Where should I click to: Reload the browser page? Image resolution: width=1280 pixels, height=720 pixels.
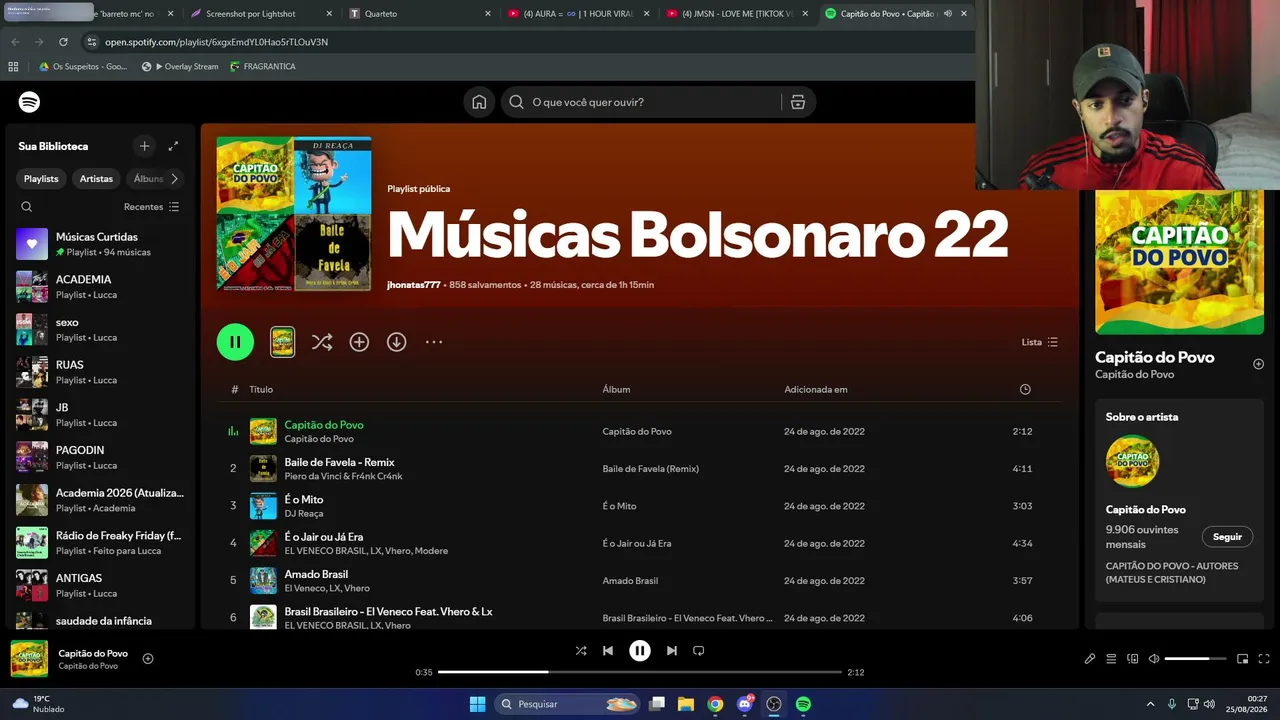click(64, 42)
